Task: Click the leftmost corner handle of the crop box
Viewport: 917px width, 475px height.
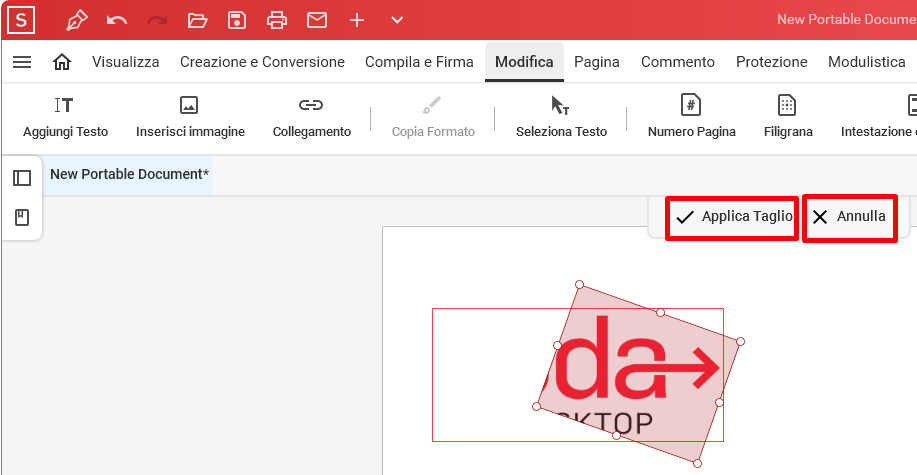Action: pos(536,407)
